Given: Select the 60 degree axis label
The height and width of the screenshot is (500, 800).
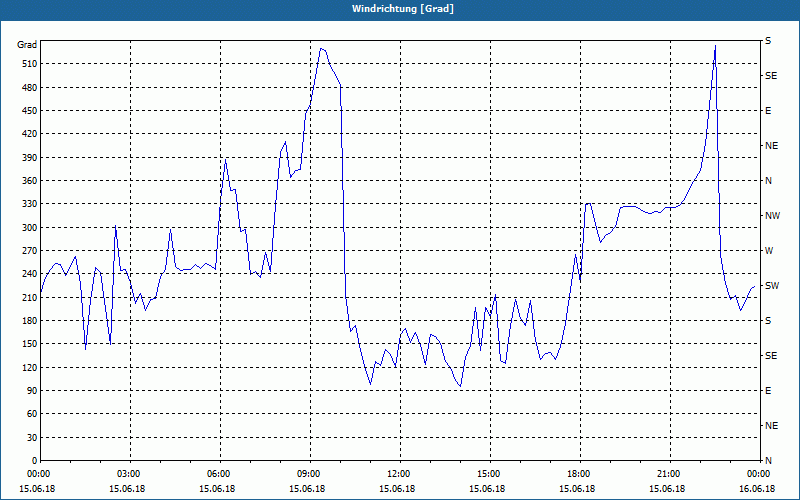Looking at the screenshot, I should (32, 414).
